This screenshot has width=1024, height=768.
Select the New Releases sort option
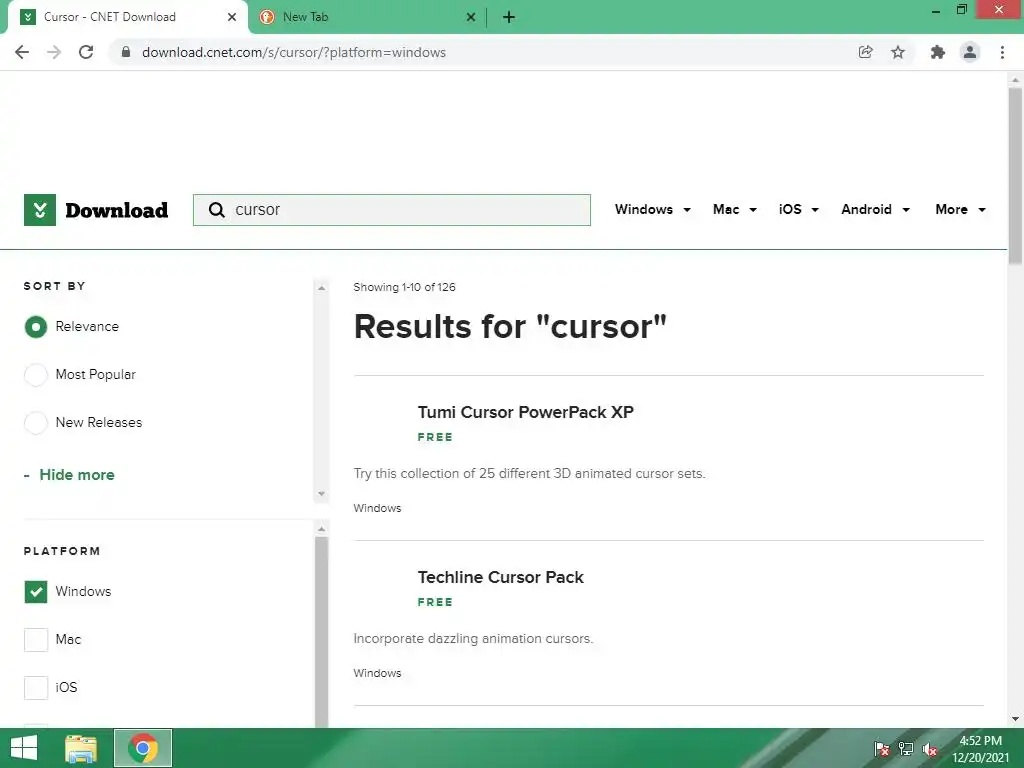point(36,423)
